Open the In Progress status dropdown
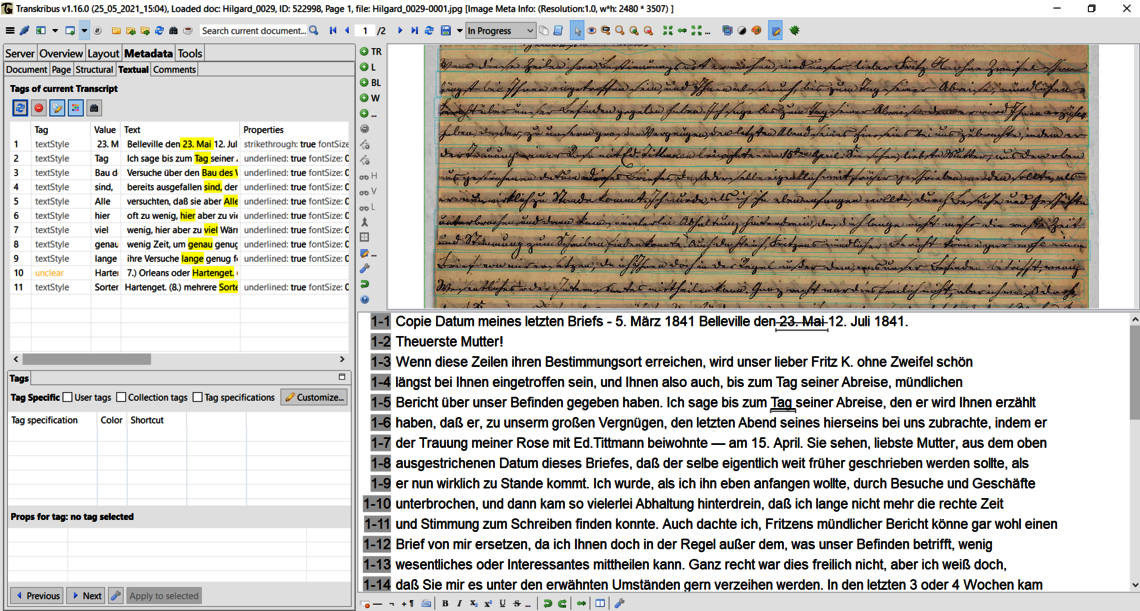 click(500, 31)
